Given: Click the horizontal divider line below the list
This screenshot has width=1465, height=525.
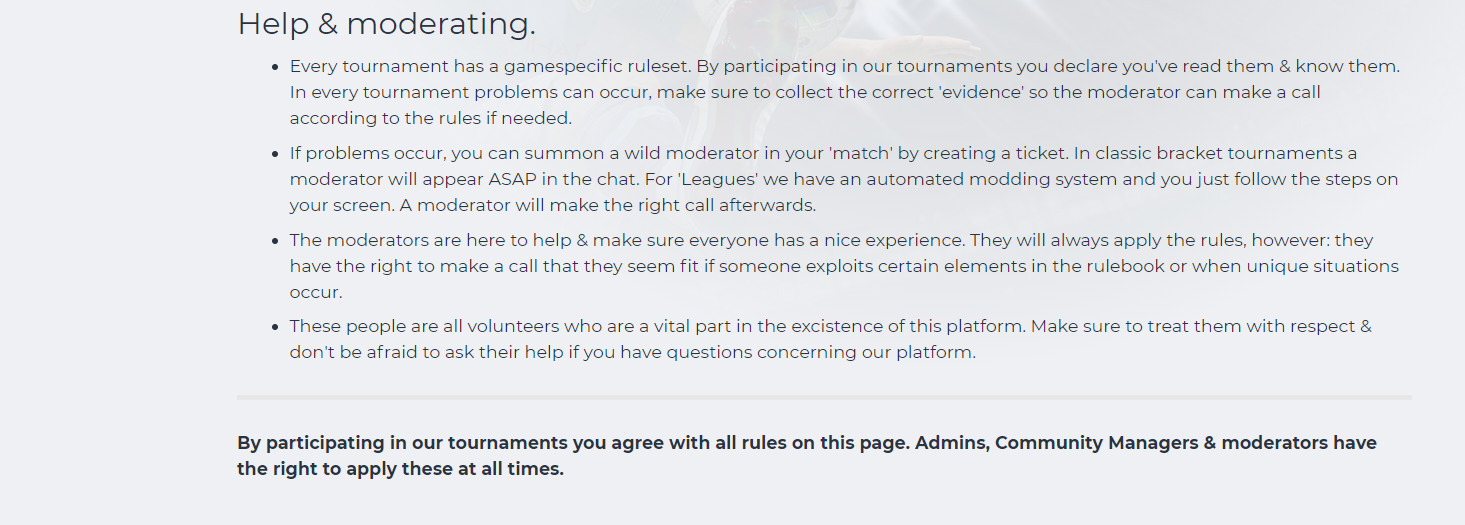Looking at the screenshot, I should point(824,397).
